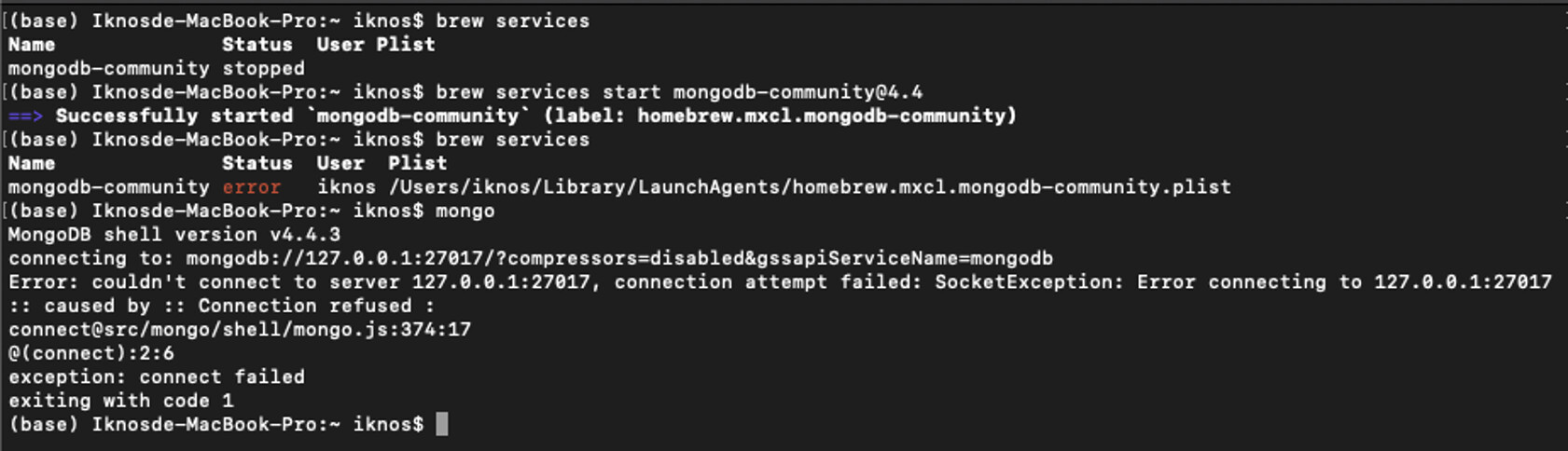This screenshot has height=451, width=1568.
Task: Click the second User column header
Action: (340, 164)
